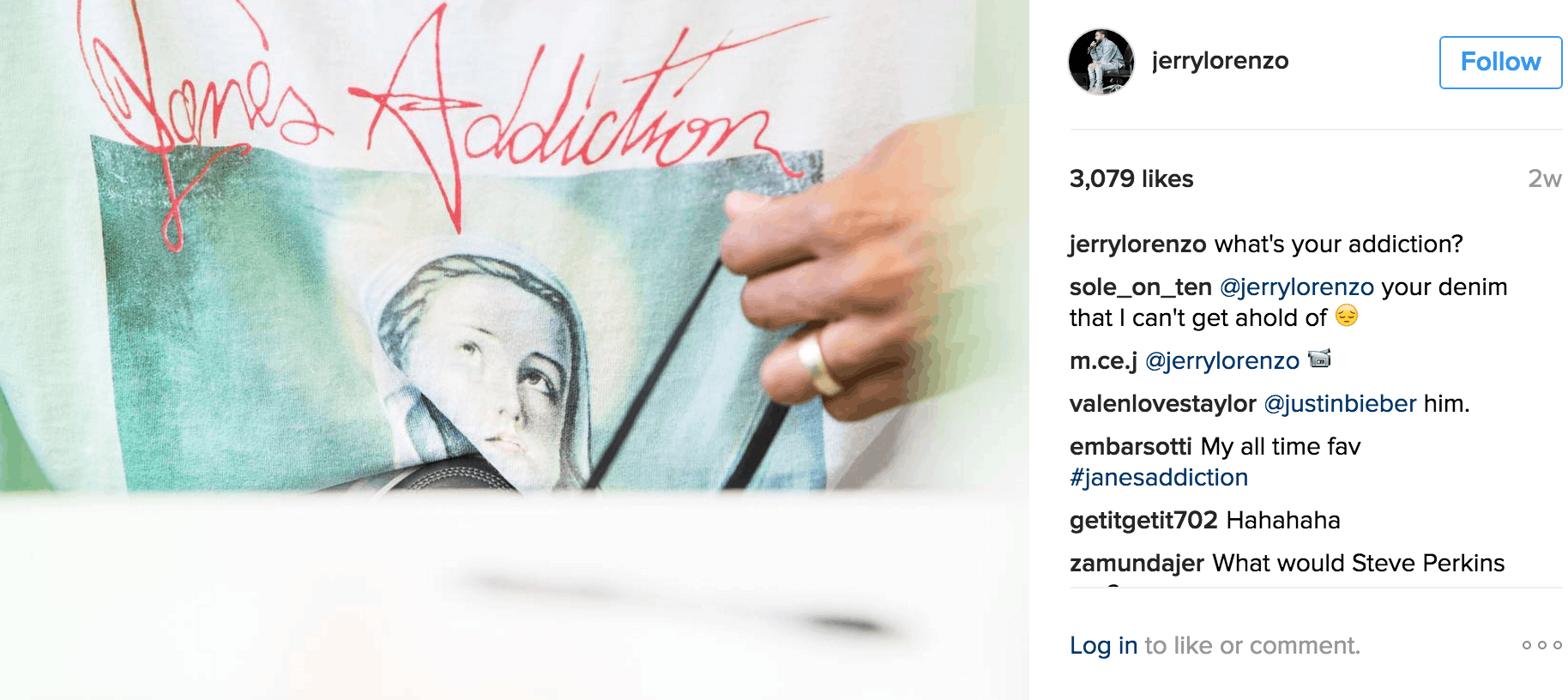The image size is (1568, 700).
Task: Open getitgetit702 commenter profile
Action: (1143, 520)
